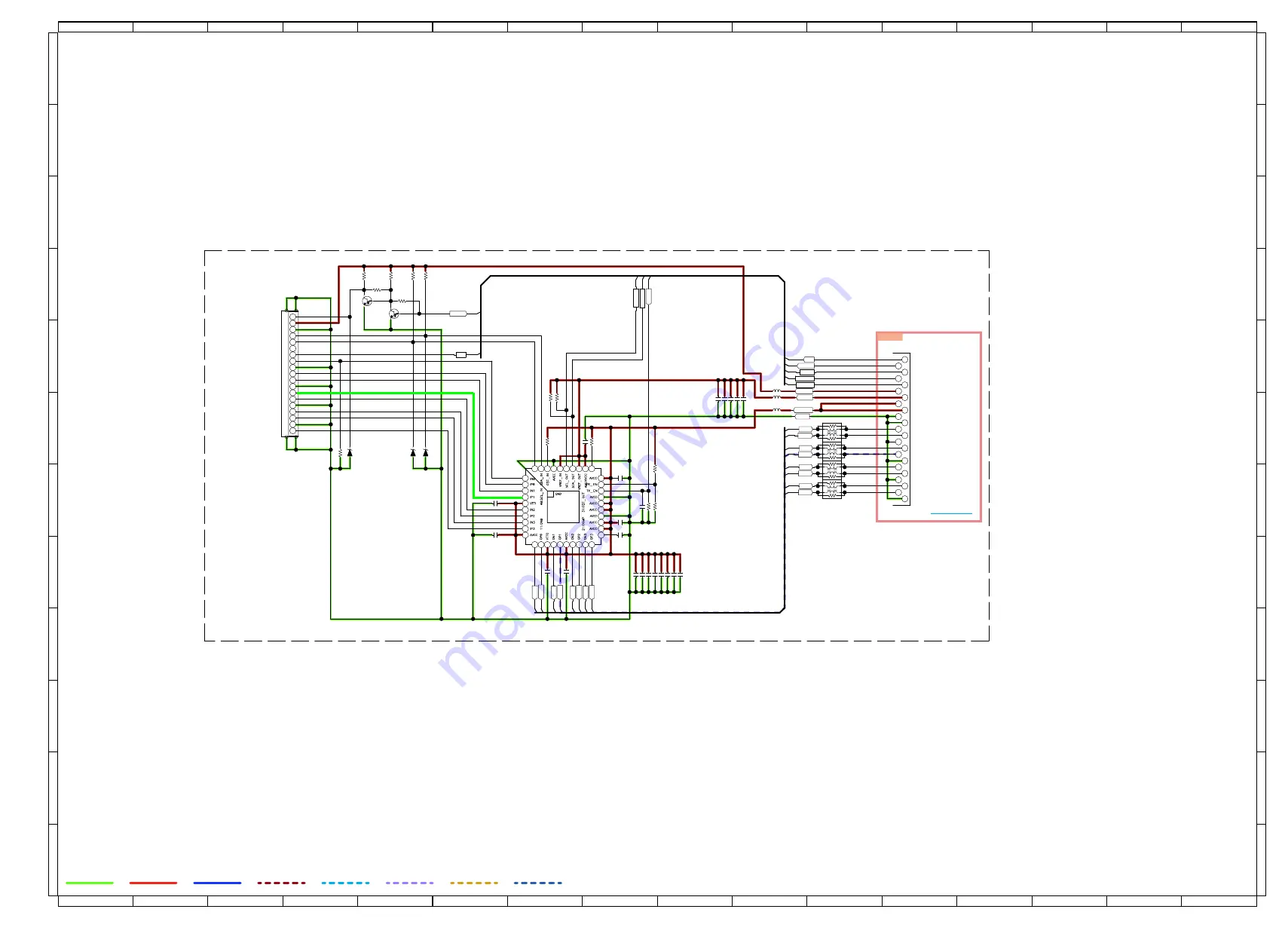
Task: Click the dark red dashed legend line
Action: [x=281, y=883]
